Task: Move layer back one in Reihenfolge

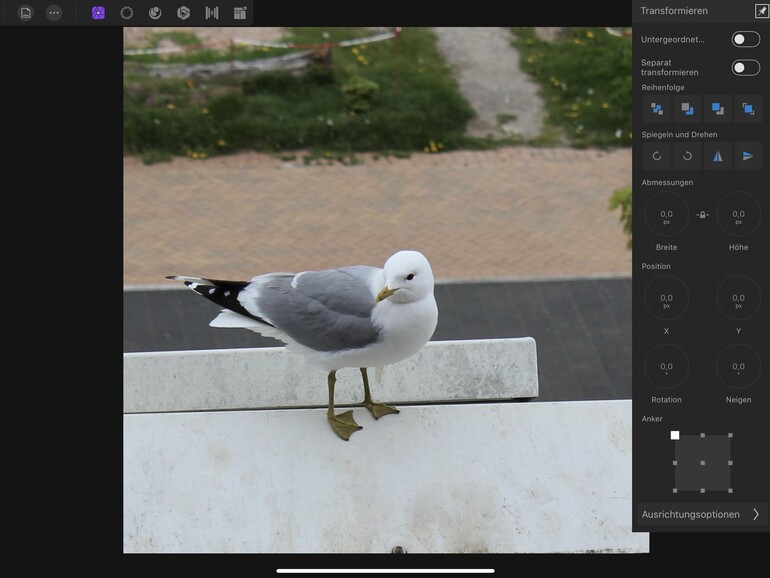Action: (x=687, y=109)
